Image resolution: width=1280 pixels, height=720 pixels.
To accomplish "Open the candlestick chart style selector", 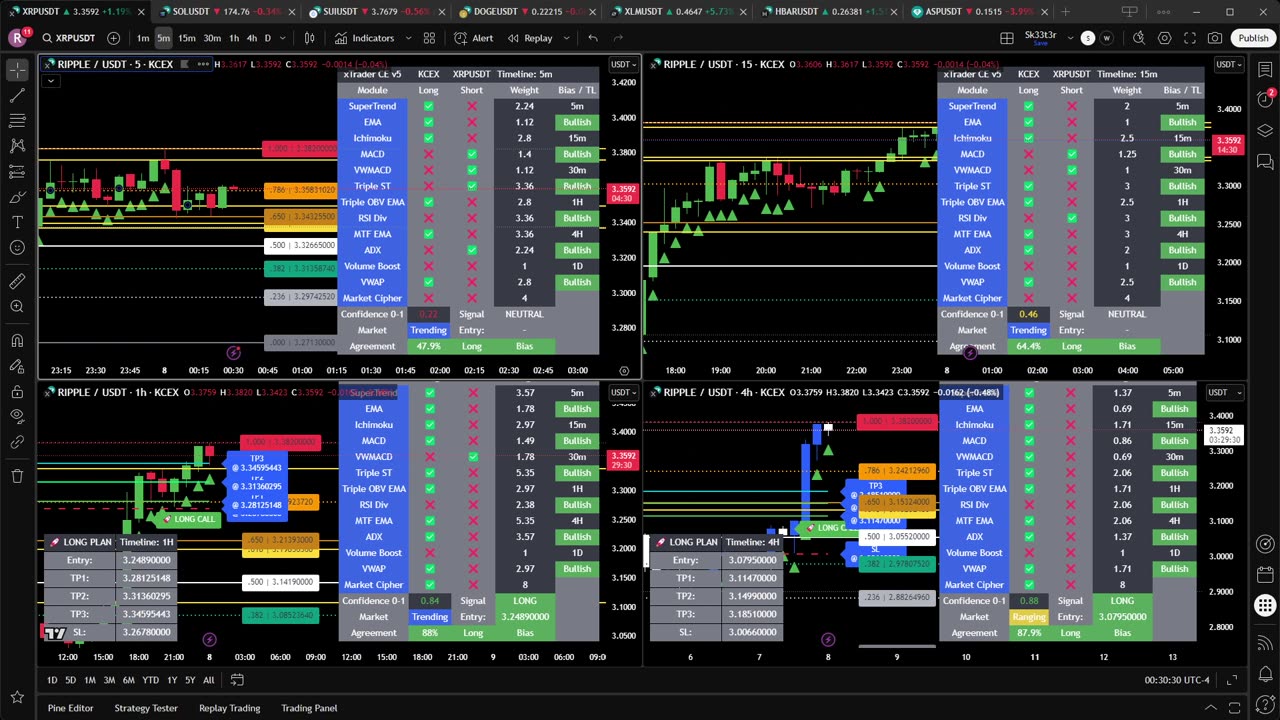I will click(310, 38).
